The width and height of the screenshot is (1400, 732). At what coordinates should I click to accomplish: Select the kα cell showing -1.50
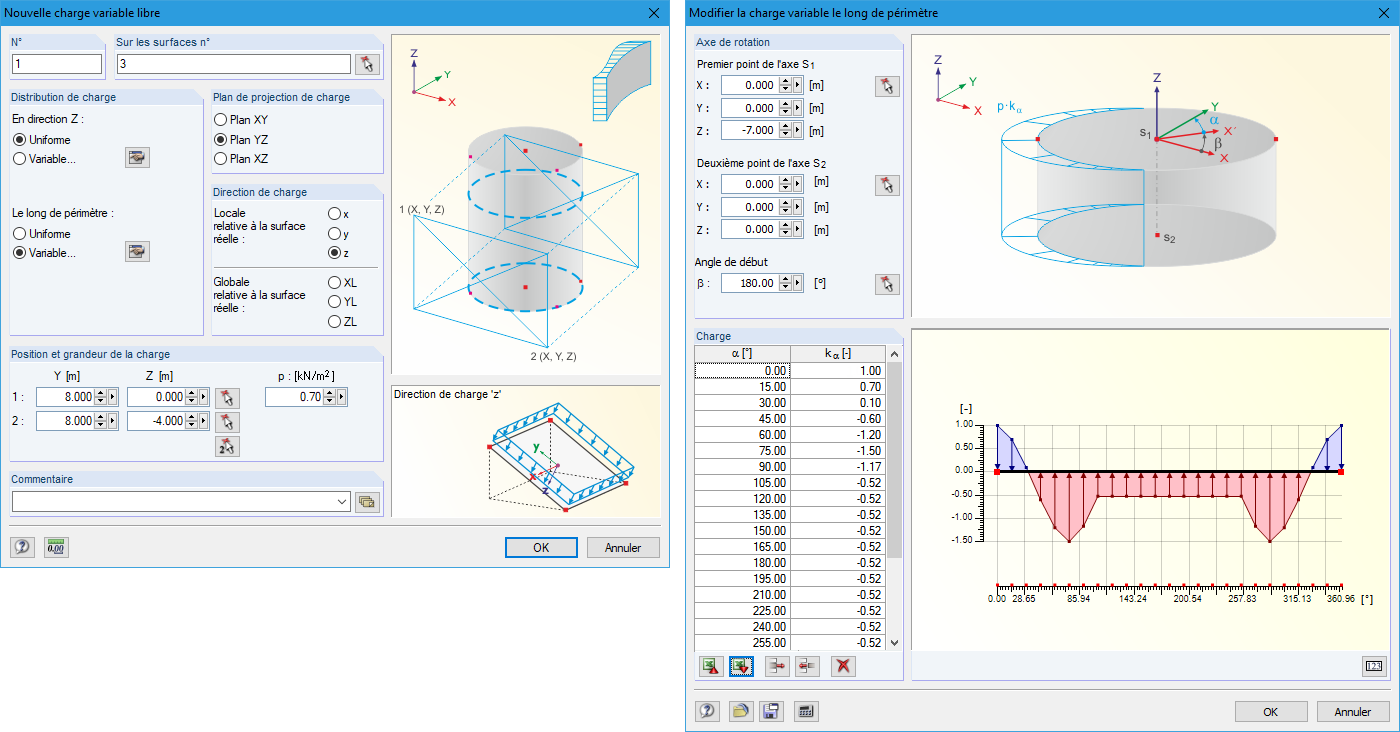838,450
